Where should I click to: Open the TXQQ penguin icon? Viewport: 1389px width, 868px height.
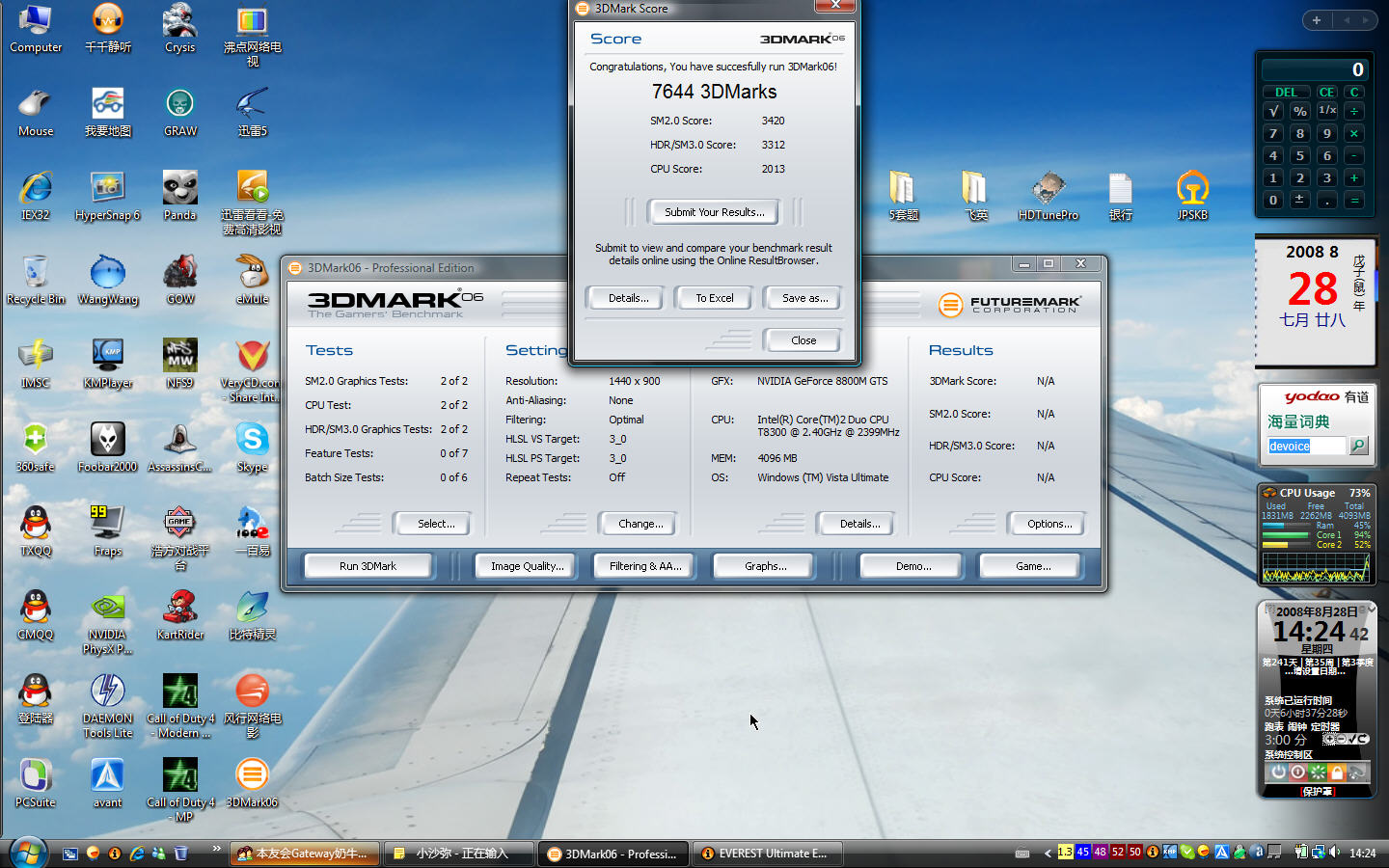point(36,532)
